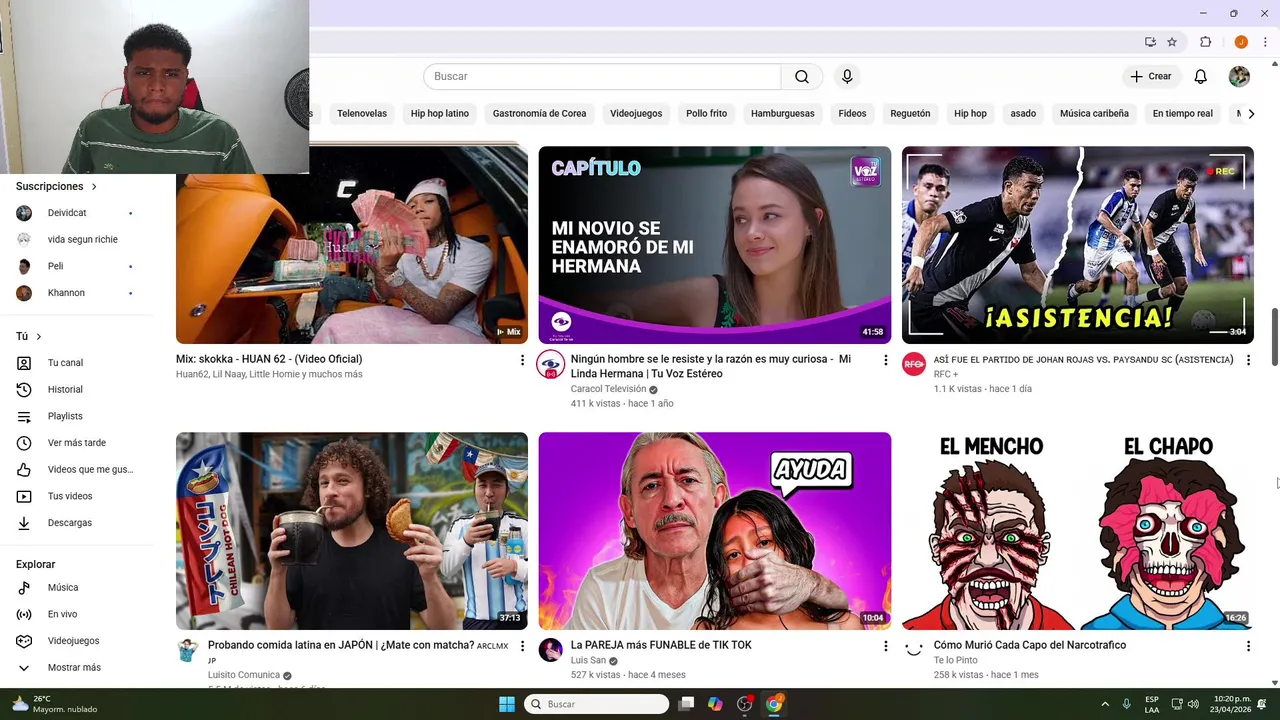The height and width of the screenshot is (720, 1280).
Task: Open Chrome from the taskbar
Action: 774,704
